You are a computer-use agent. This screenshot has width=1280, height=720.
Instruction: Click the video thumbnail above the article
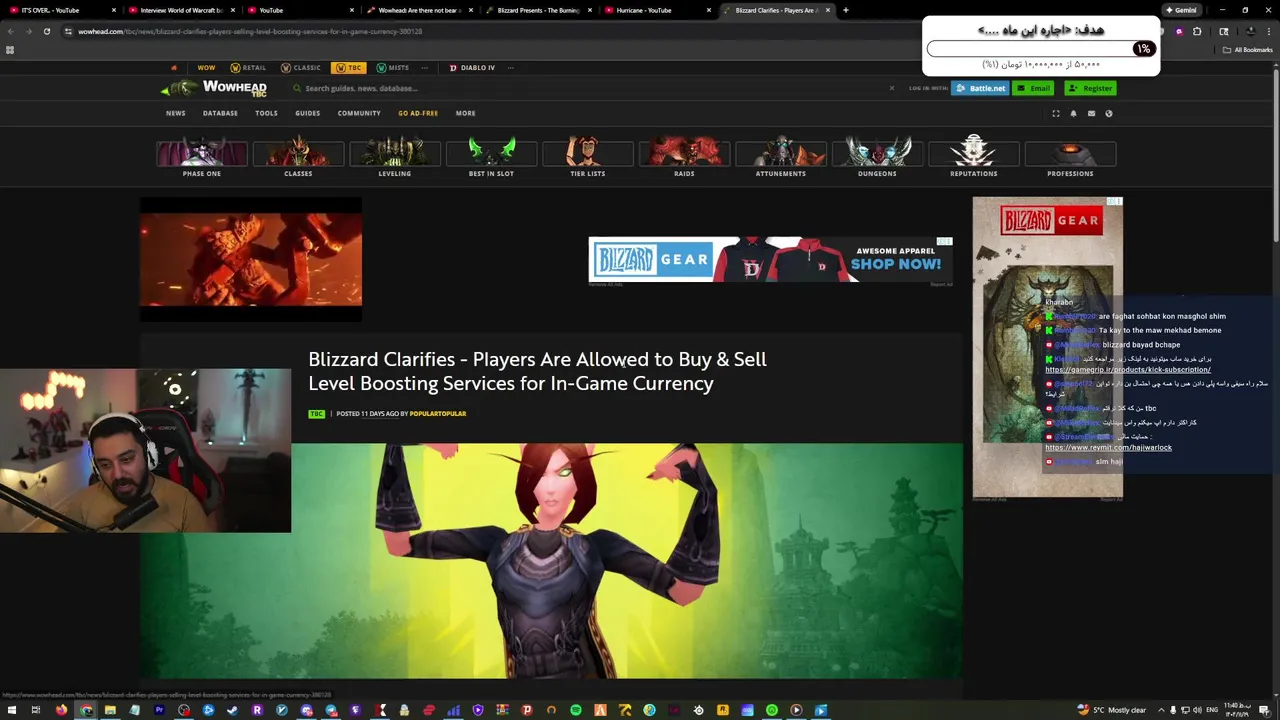(x=251, y=259)
